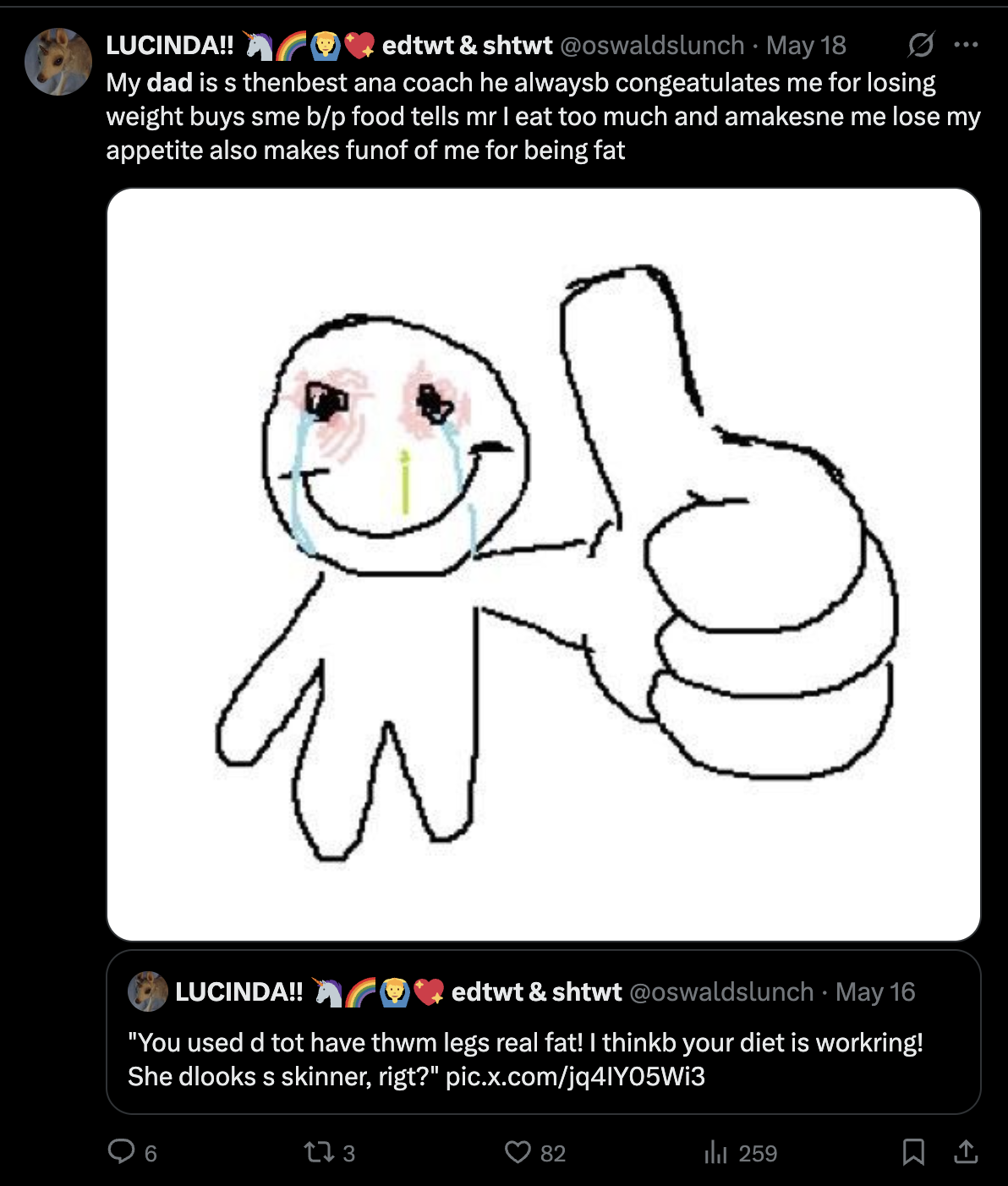Click the small avatar in the quoted post
Screen dimensions: 1008x1186
tap(148, 991)
